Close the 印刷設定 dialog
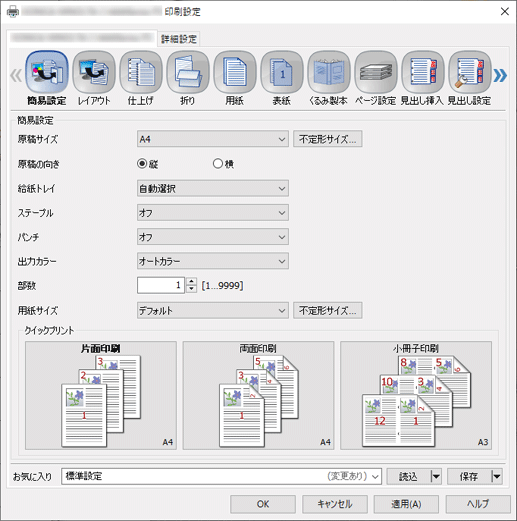 [x=505, y=12]
